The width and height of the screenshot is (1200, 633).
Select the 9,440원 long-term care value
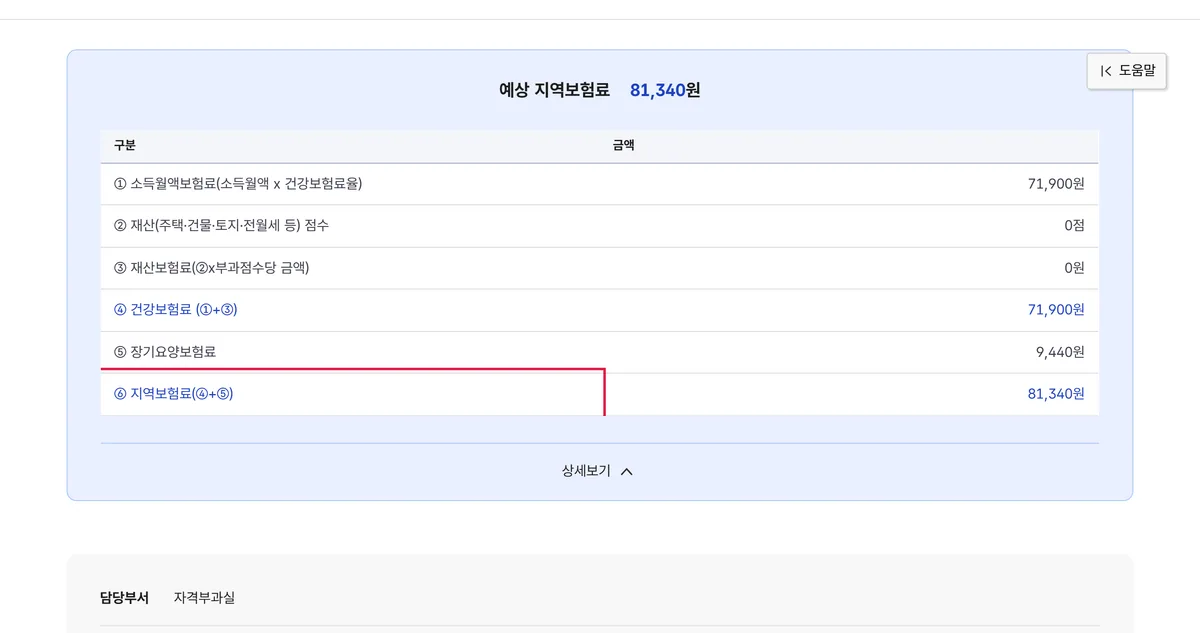click(x=1060, y=352)
